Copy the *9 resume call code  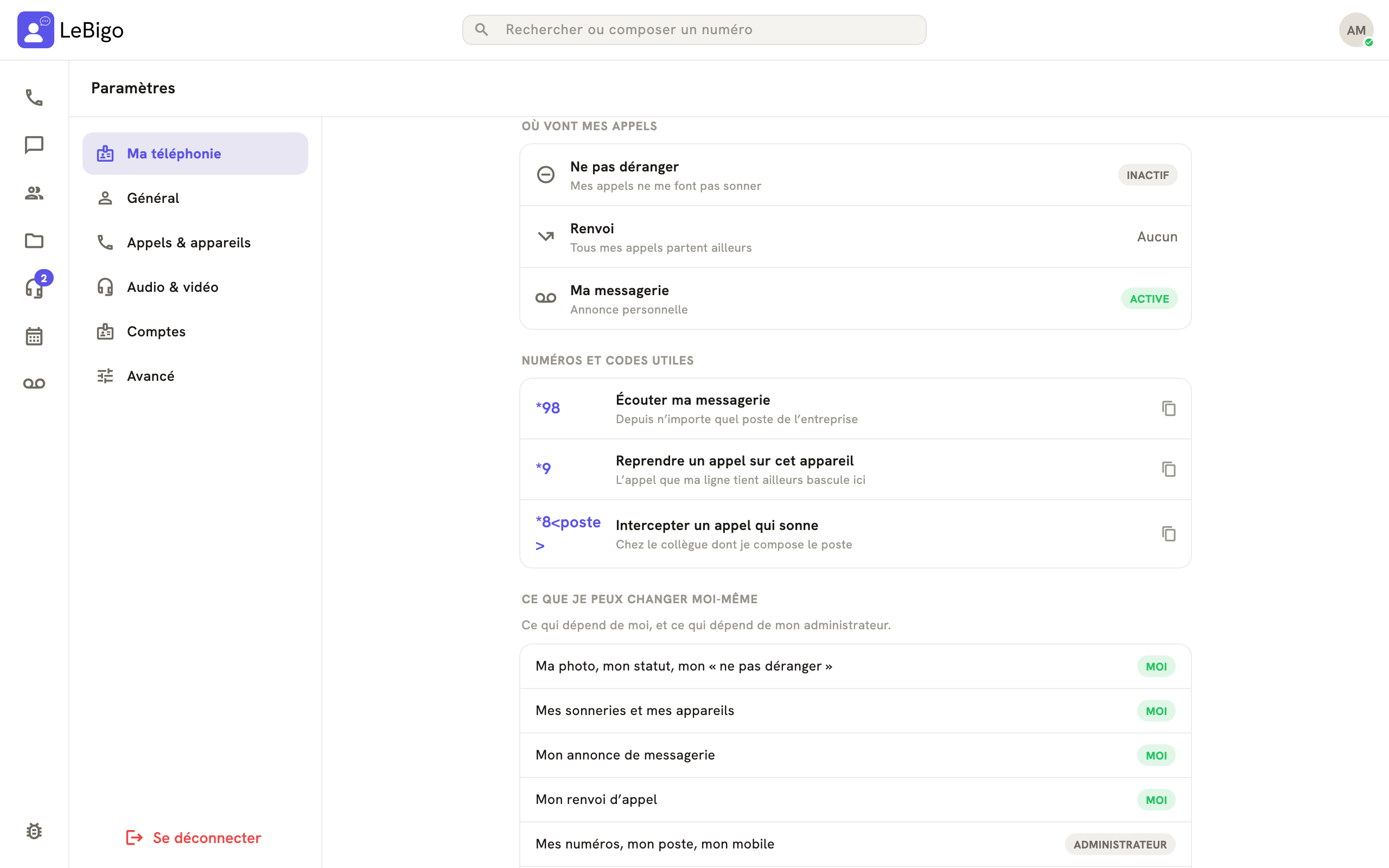[x=1169, y=469]
